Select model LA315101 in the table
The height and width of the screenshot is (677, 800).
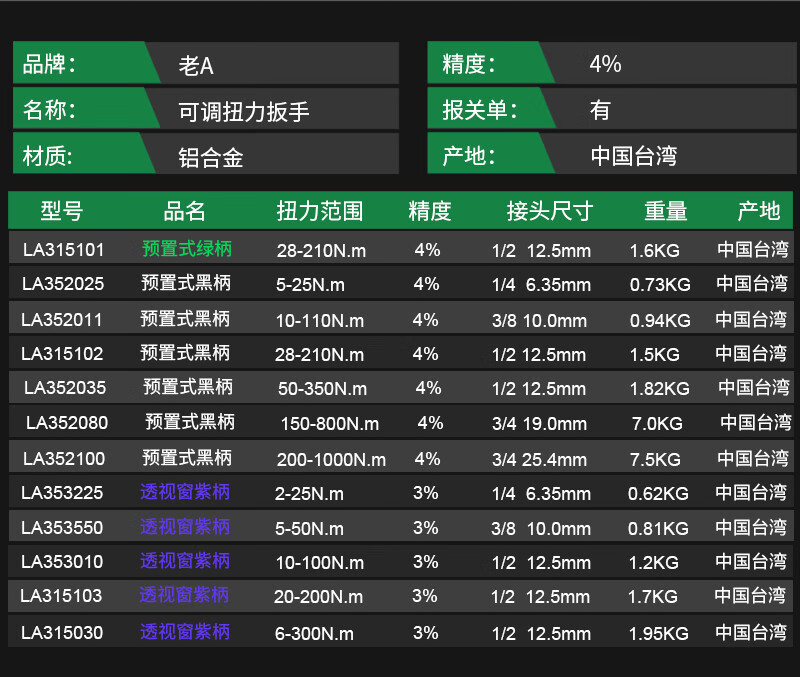pos(64,250)
